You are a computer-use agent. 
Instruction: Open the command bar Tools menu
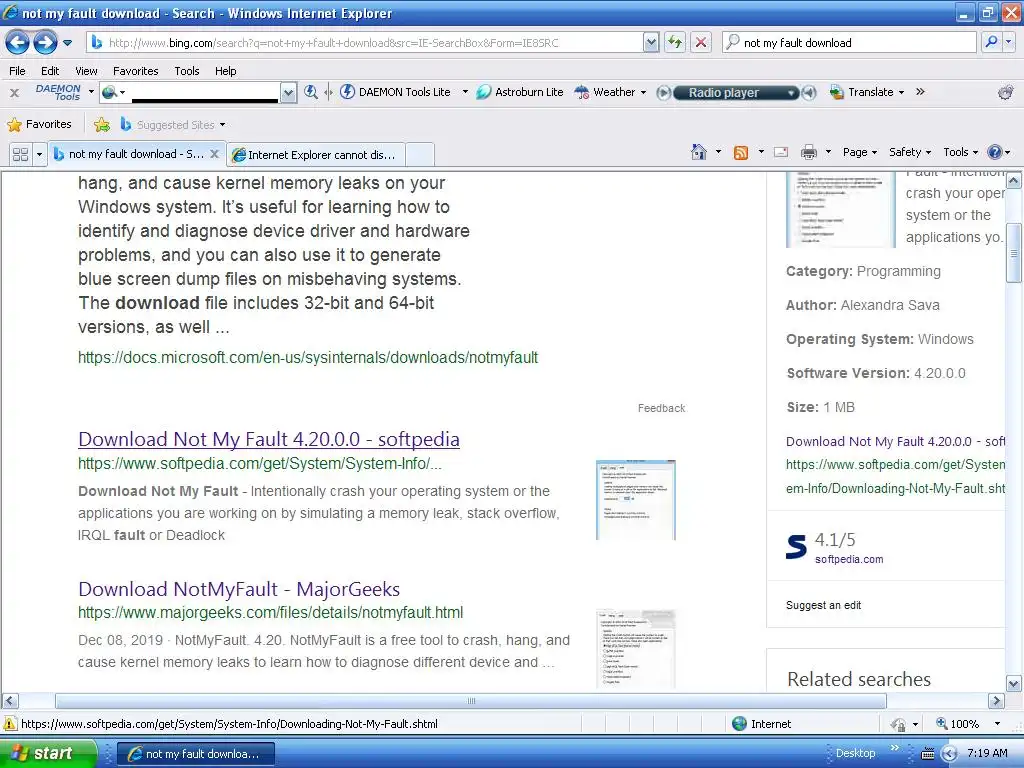[x=961, y=152]
